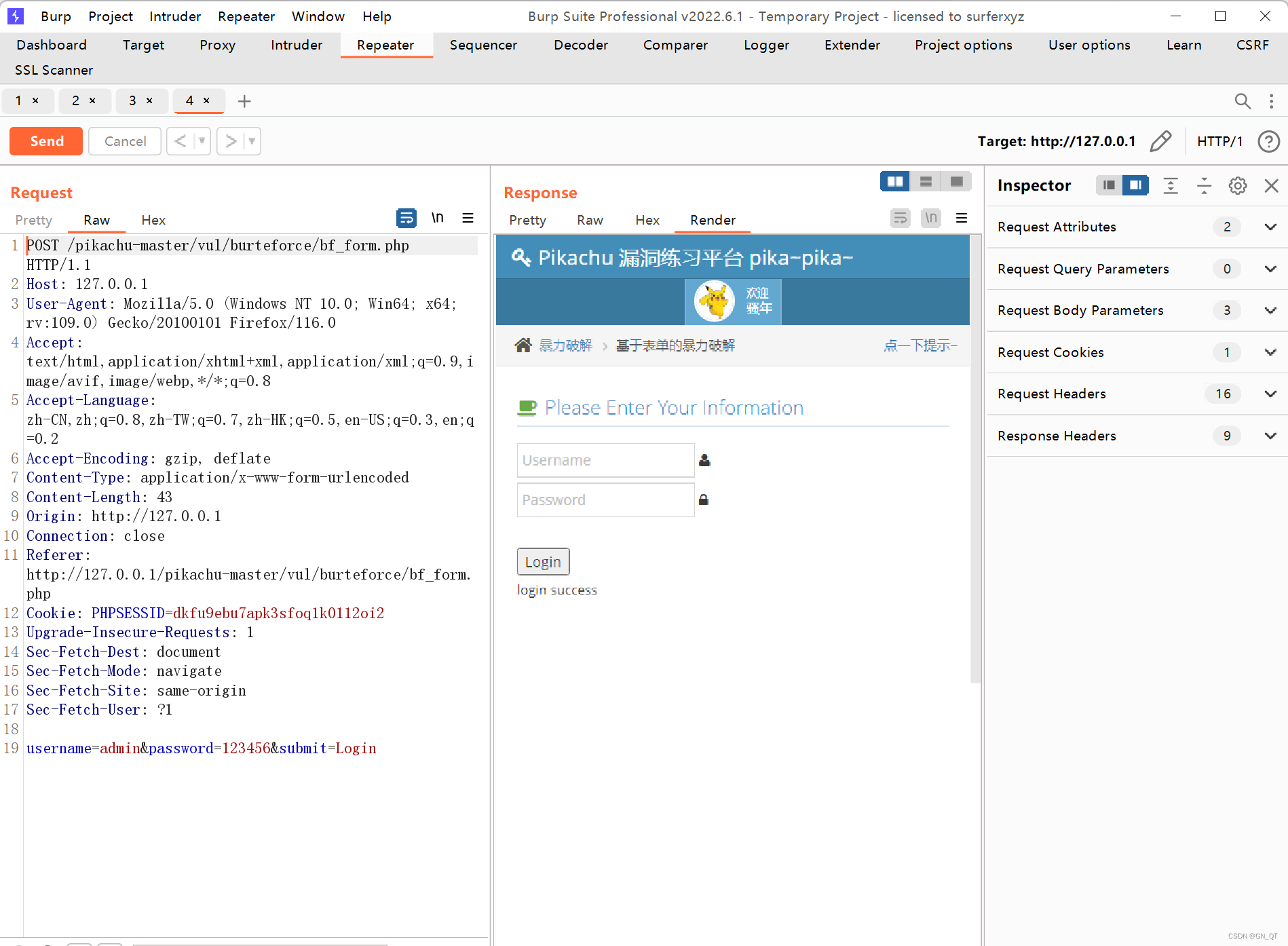This screenshot has width=1288, height=946.
Task: Select combined tabbed view layout
Action: point(956,181)
